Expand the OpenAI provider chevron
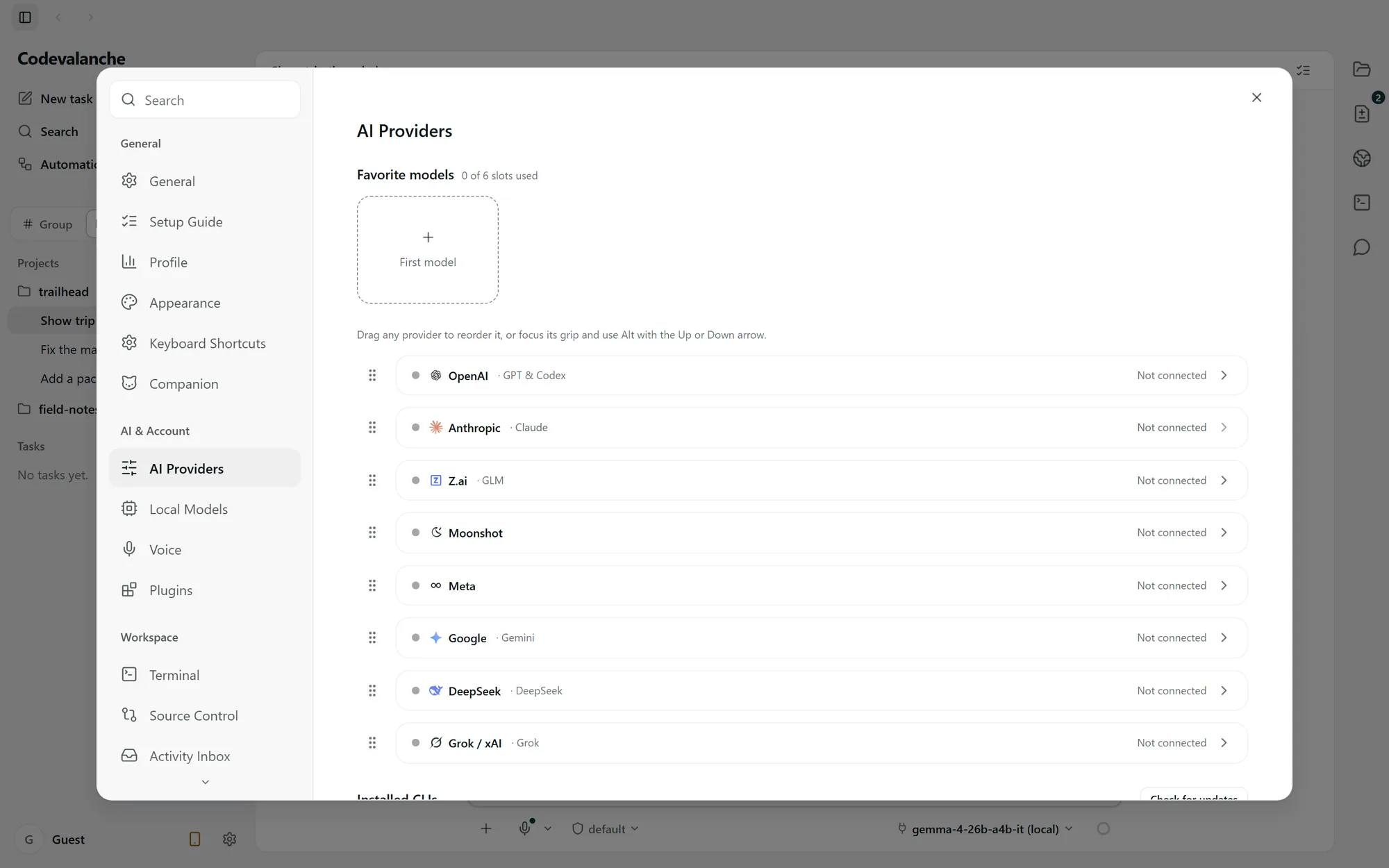 (x=1224, y=376)
